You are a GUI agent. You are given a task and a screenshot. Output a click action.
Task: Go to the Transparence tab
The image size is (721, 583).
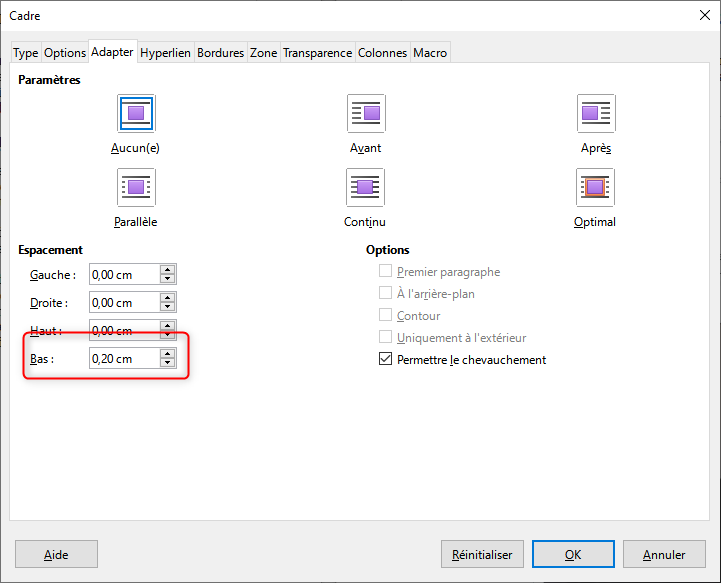[317, 53]
